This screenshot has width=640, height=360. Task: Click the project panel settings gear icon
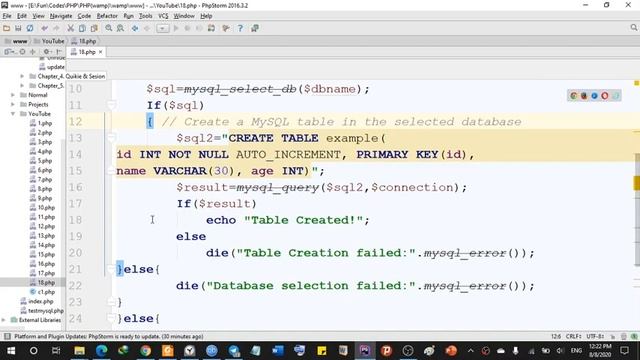click(x=47, y=52)
